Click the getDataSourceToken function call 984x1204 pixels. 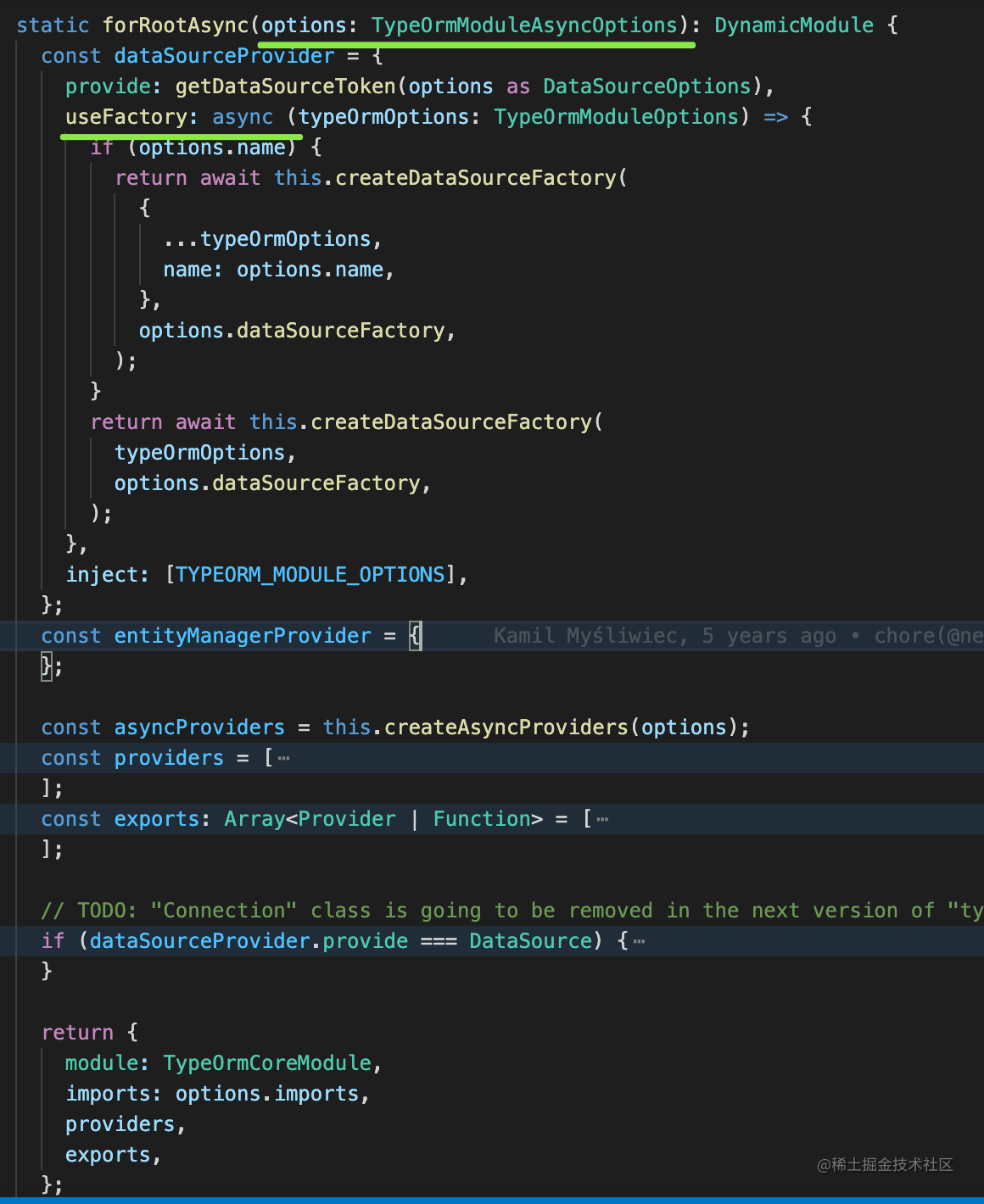tap(285, 86)
